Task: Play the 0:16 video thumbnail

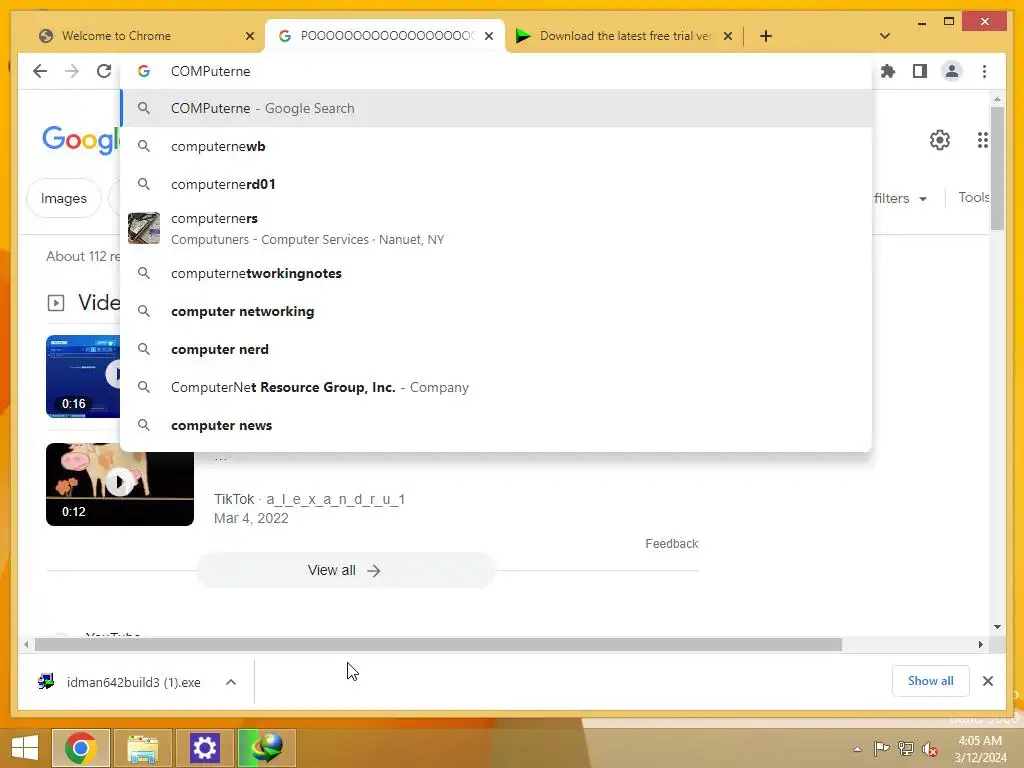Action: 83,376
